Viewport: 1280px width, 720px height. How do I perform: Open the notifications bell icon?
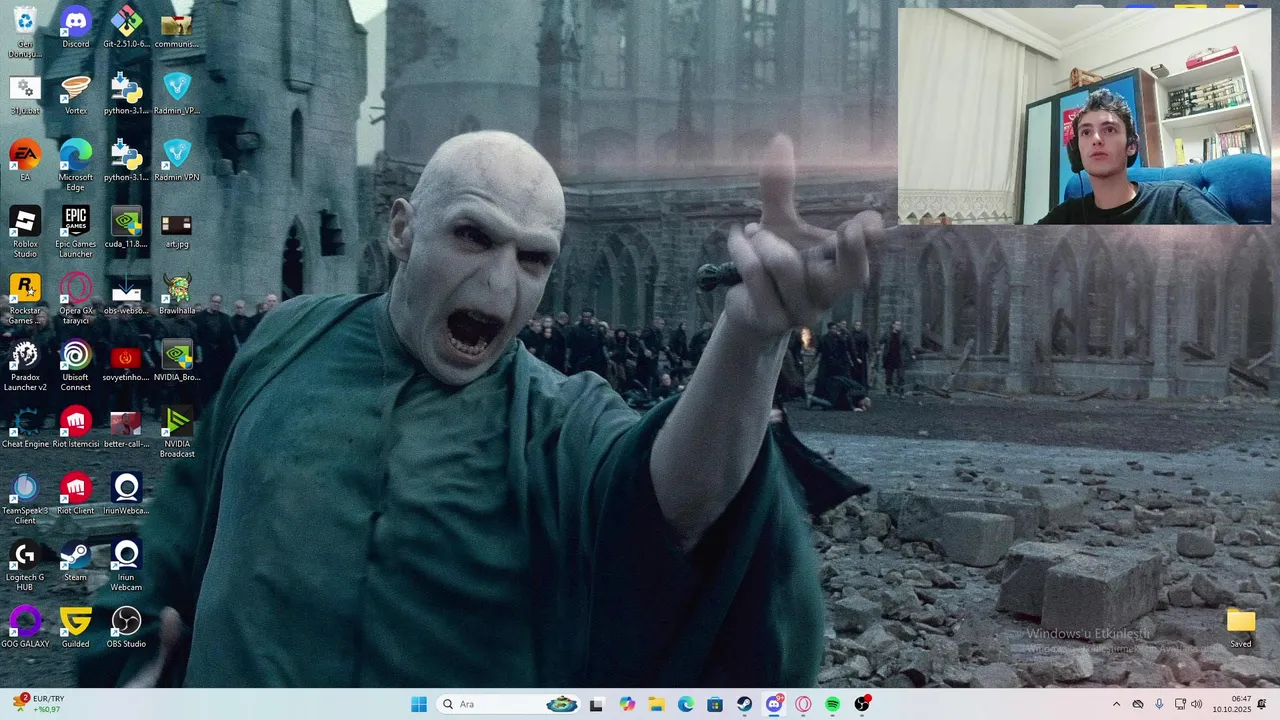[x=1262, y=704]
